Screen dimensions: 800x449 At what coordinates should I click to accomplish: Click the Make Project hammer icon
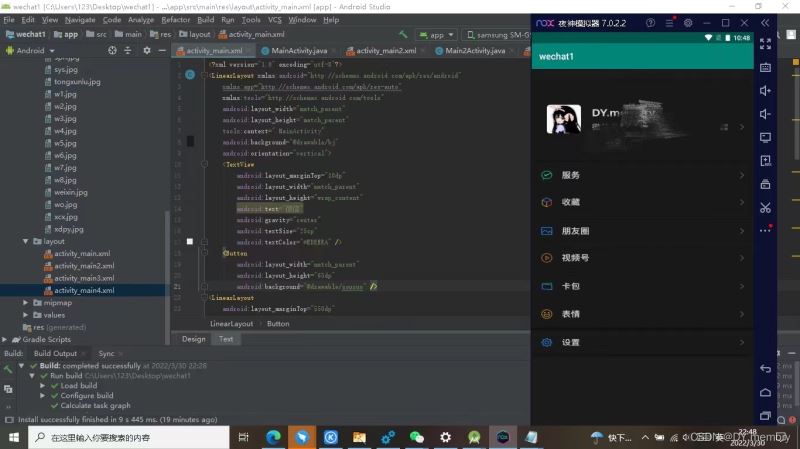tap(403, 34)
